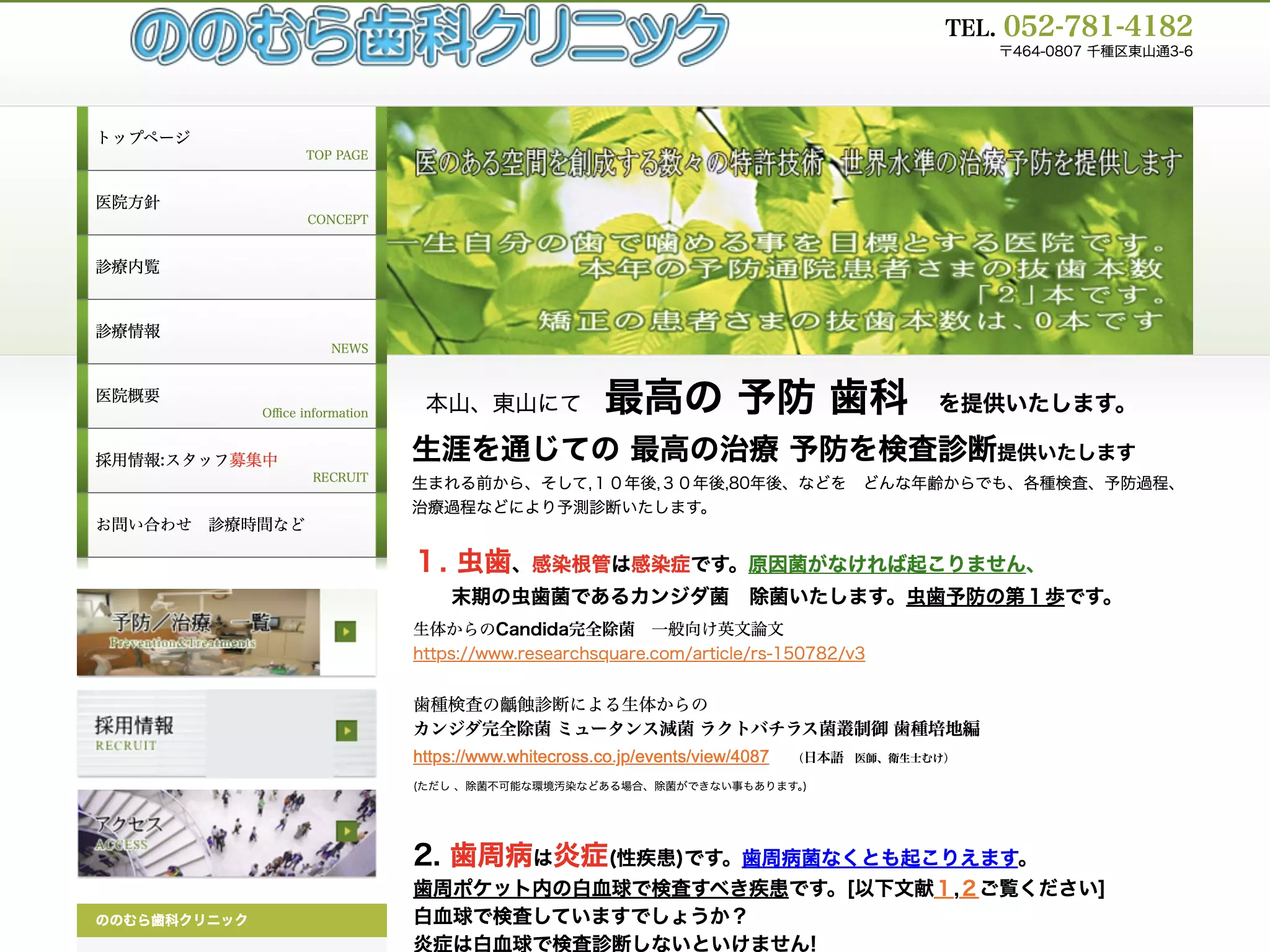Click the 予防/治療 一覧 banner image
This screenshot has height=952, width=1270.
226,632
